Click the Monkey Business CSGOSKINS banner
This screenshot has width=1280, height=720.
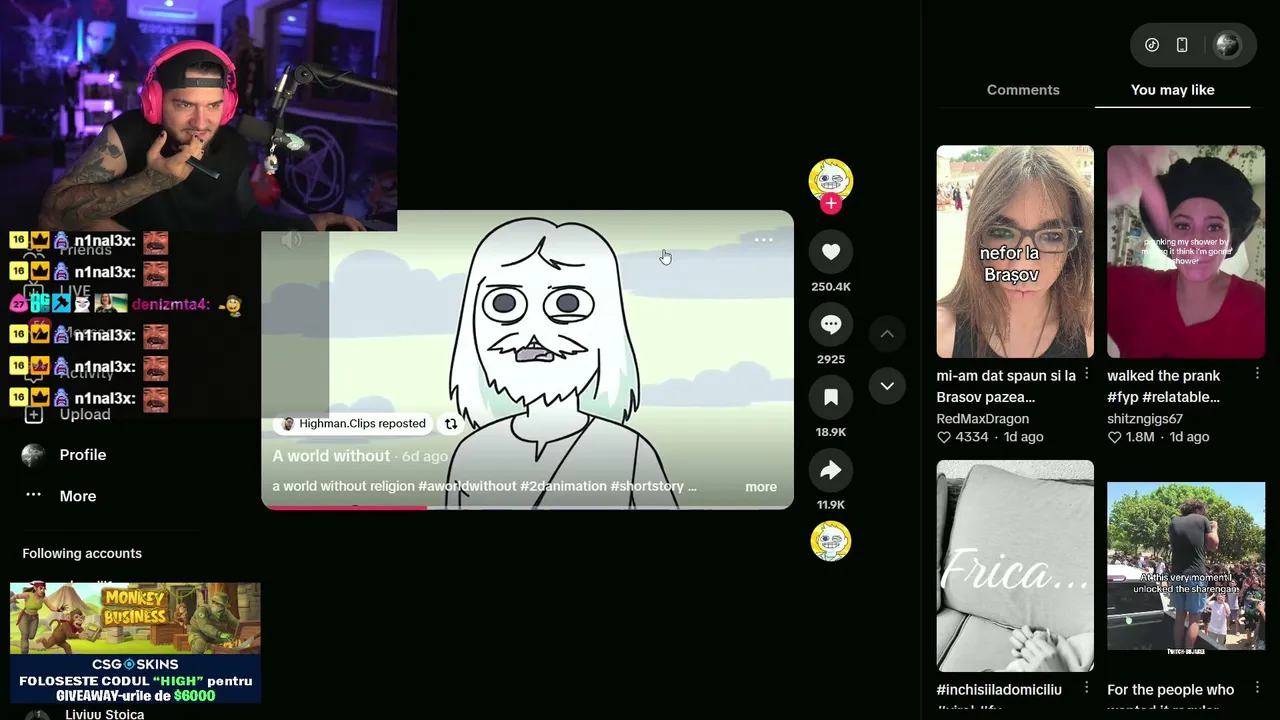click(x=135, y=643)
